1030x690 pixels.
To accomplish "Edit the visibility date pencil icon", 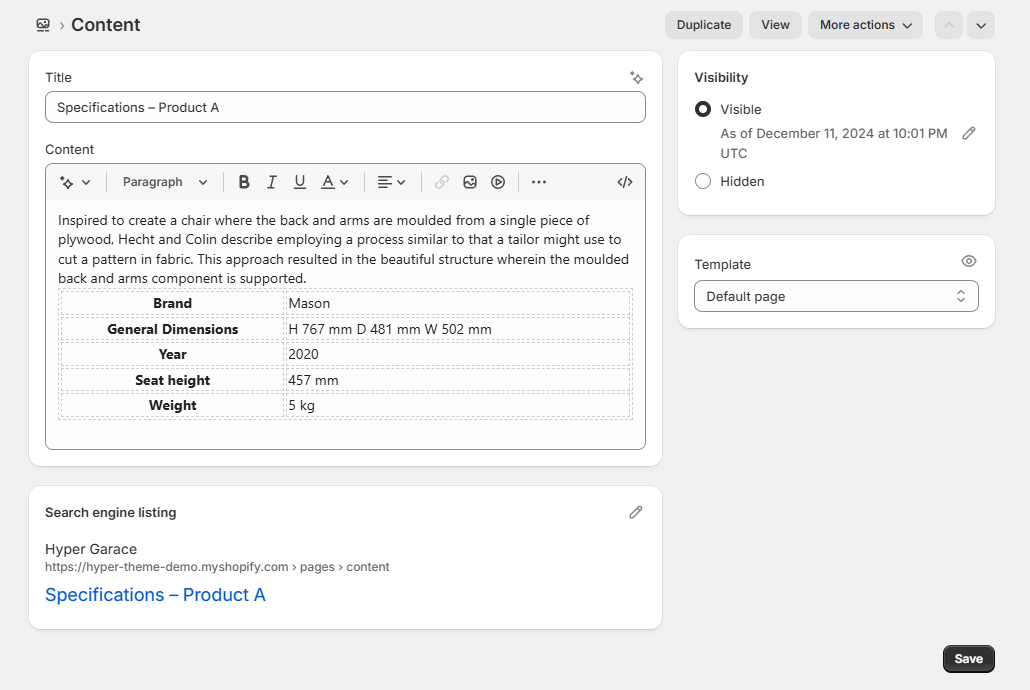I will pyautogui.click(x=968, y=133).
